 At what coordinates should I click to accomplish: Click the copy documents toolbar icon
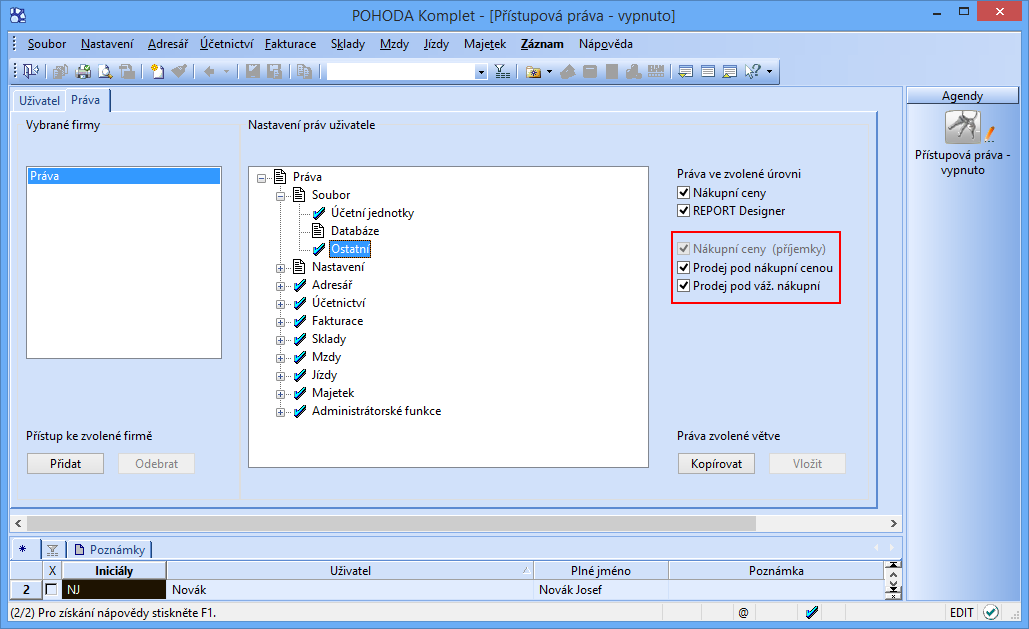click(x=304, y=71)
